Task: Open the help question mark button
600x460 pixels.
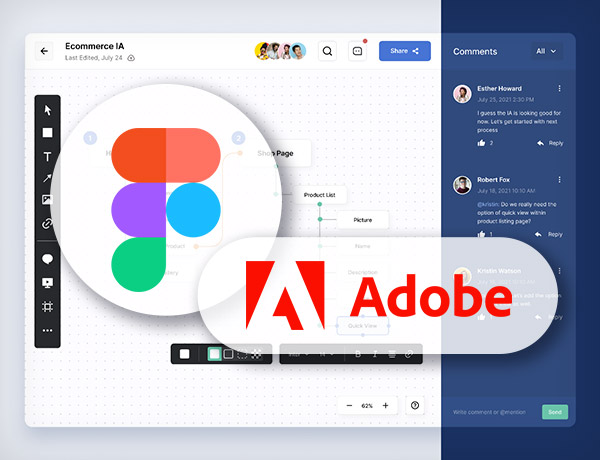Action: [x=415, y=405]
